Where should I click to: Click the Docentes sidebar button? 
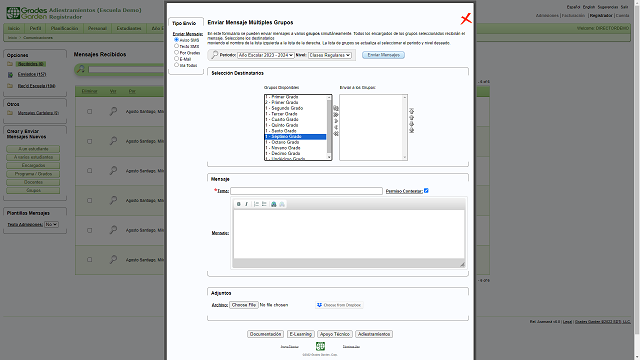(x=33, y=182)
